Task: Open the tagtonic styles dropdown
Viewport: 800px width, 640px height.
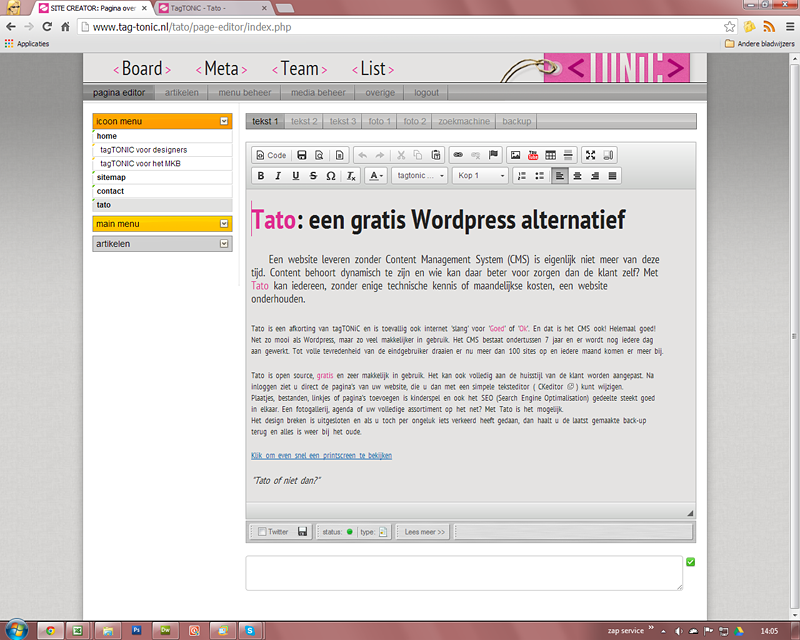Action: (x=420, y=176)
